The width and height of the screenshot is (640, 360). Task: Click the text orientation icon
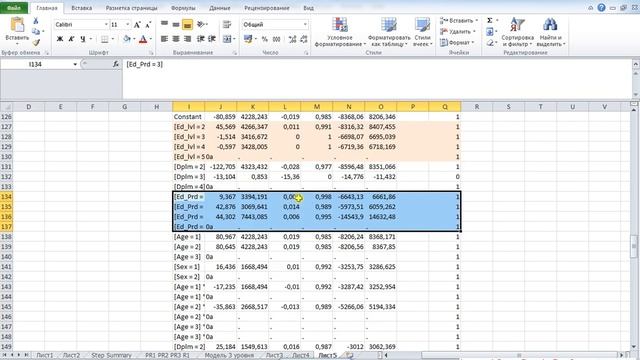[201, 24]
